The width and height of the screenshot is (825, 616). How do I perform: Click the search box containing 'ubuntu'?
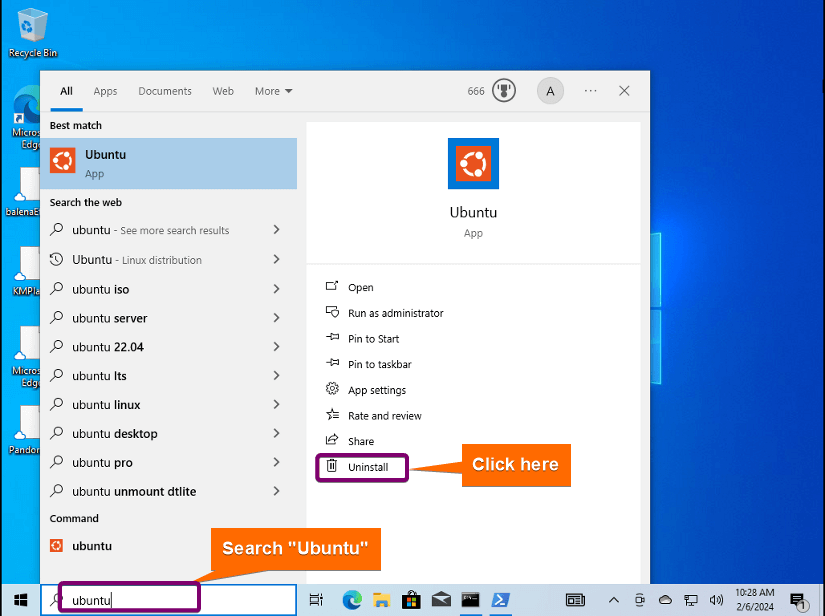click(168, 600)
